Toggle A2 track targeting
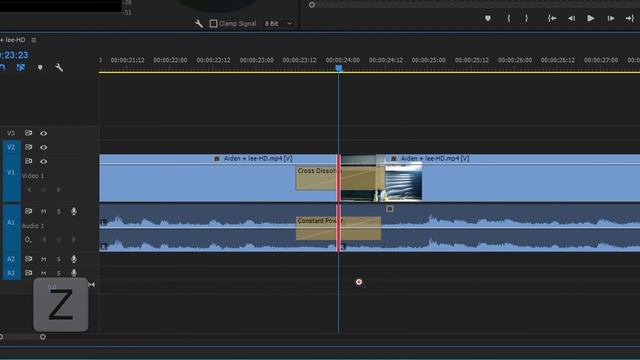 click(11, 259)
